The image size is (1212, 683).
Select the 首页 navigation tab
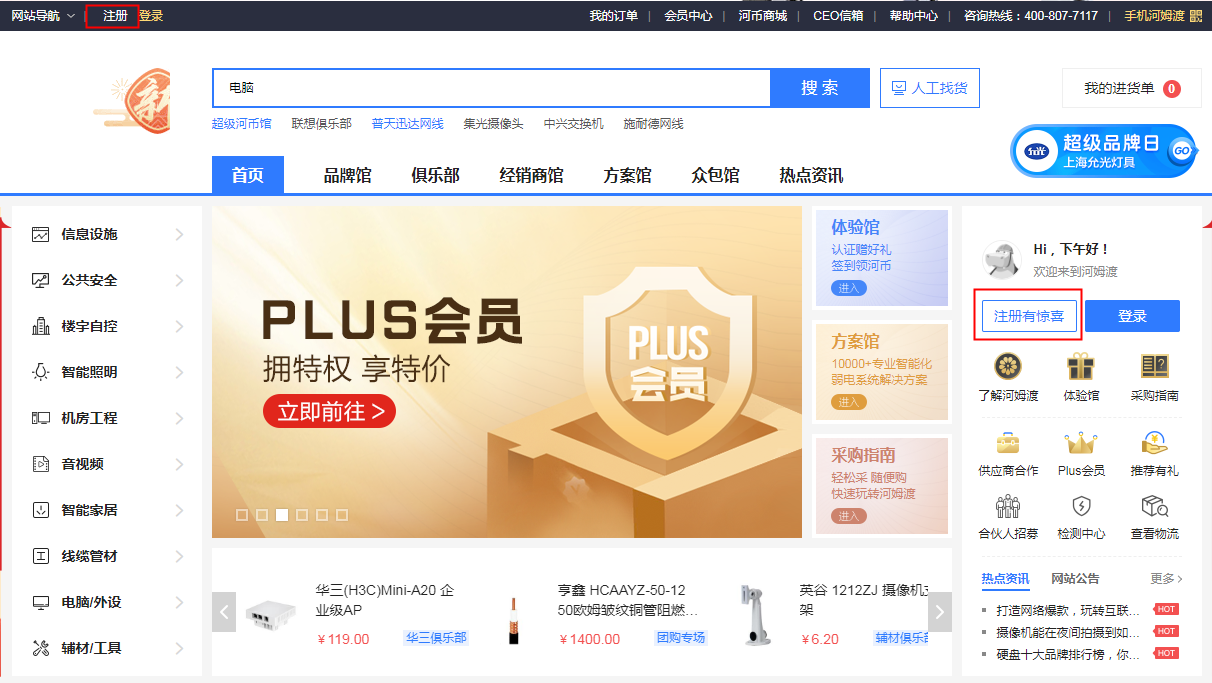coord(248,175)
